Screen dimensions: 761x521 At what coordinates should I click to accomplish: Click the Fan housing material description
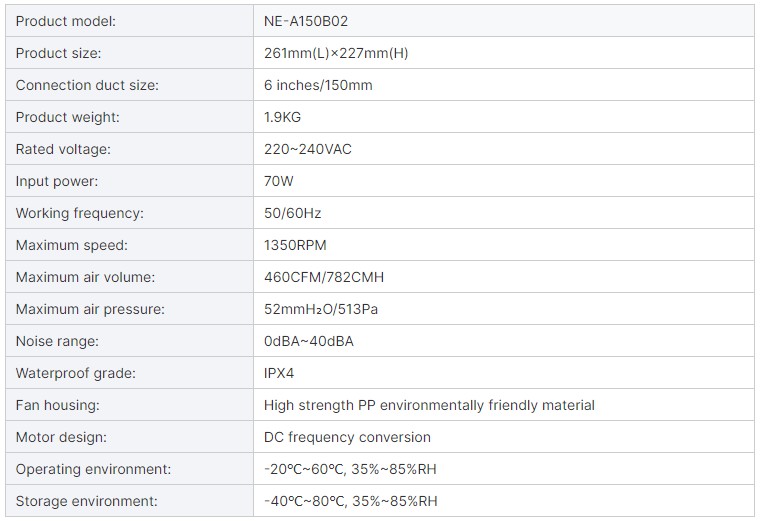click(429, 405)
